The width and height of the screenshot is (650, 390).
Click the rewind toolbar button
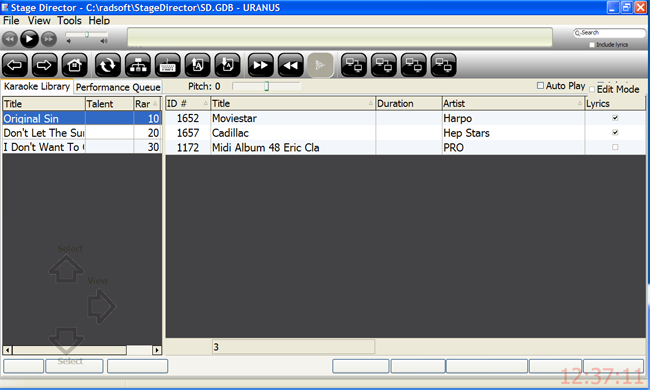pos(290,65)
